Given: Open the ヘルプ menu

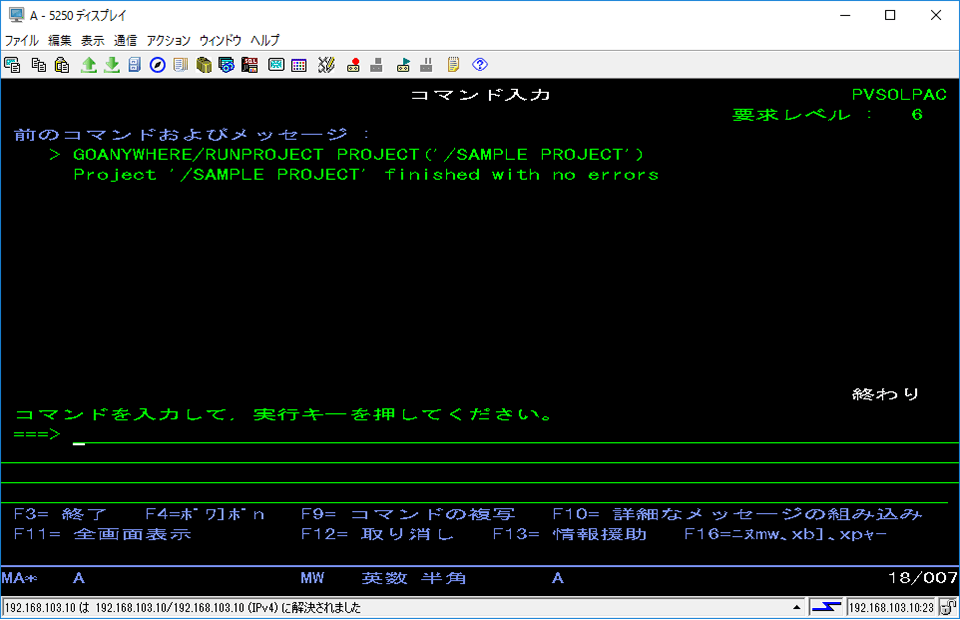Looking at the screenshot, I should click(x=264, y=40).
